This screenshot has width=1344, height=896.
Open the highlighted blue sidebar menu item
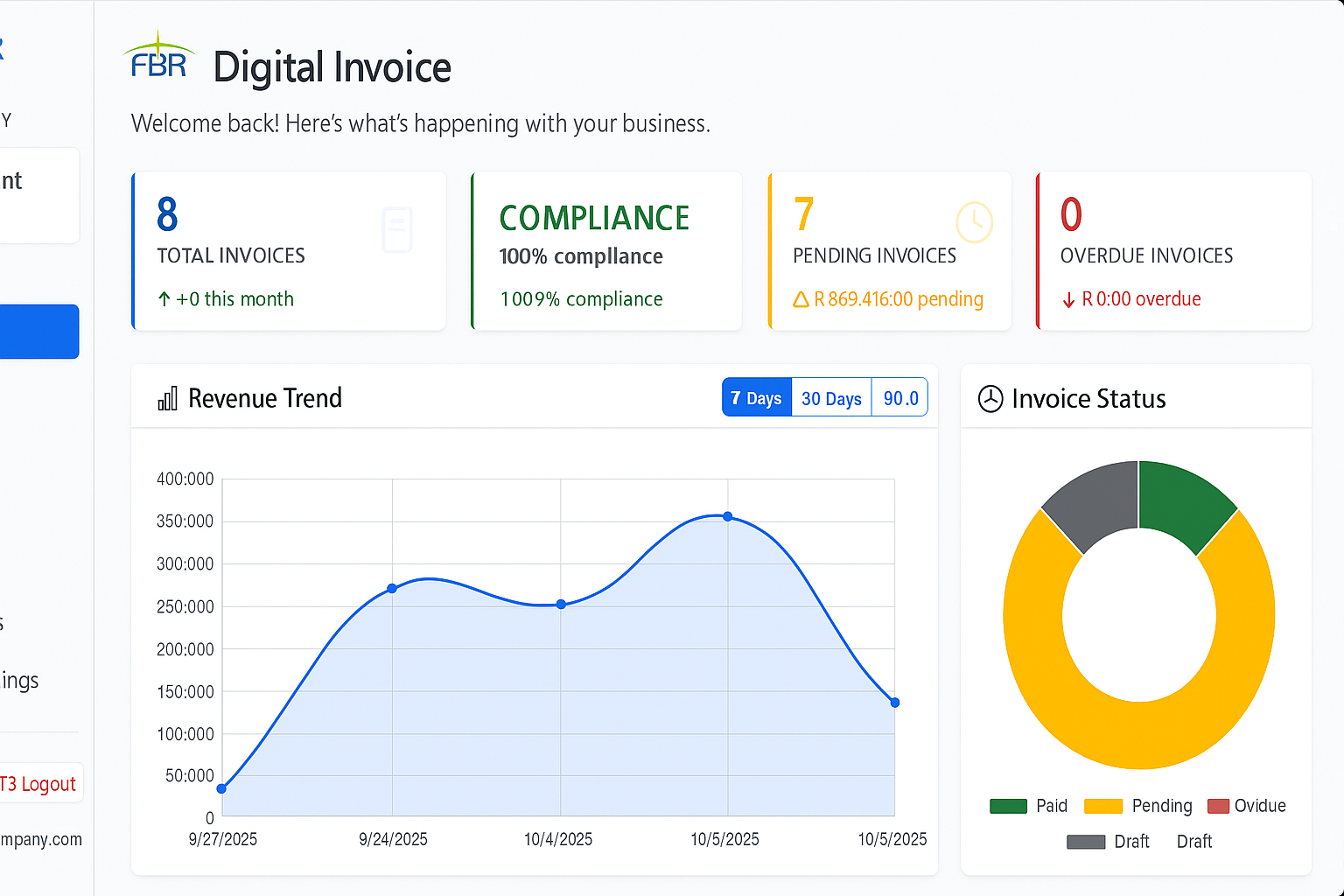38,332
